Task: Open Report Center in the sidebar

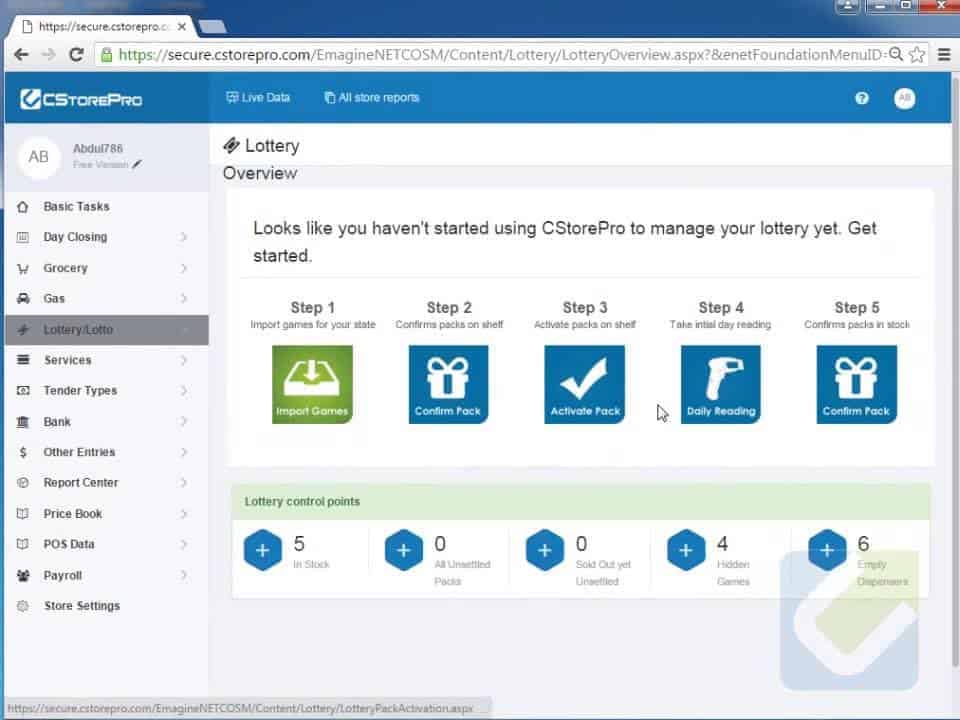Action: pos(107,482)
